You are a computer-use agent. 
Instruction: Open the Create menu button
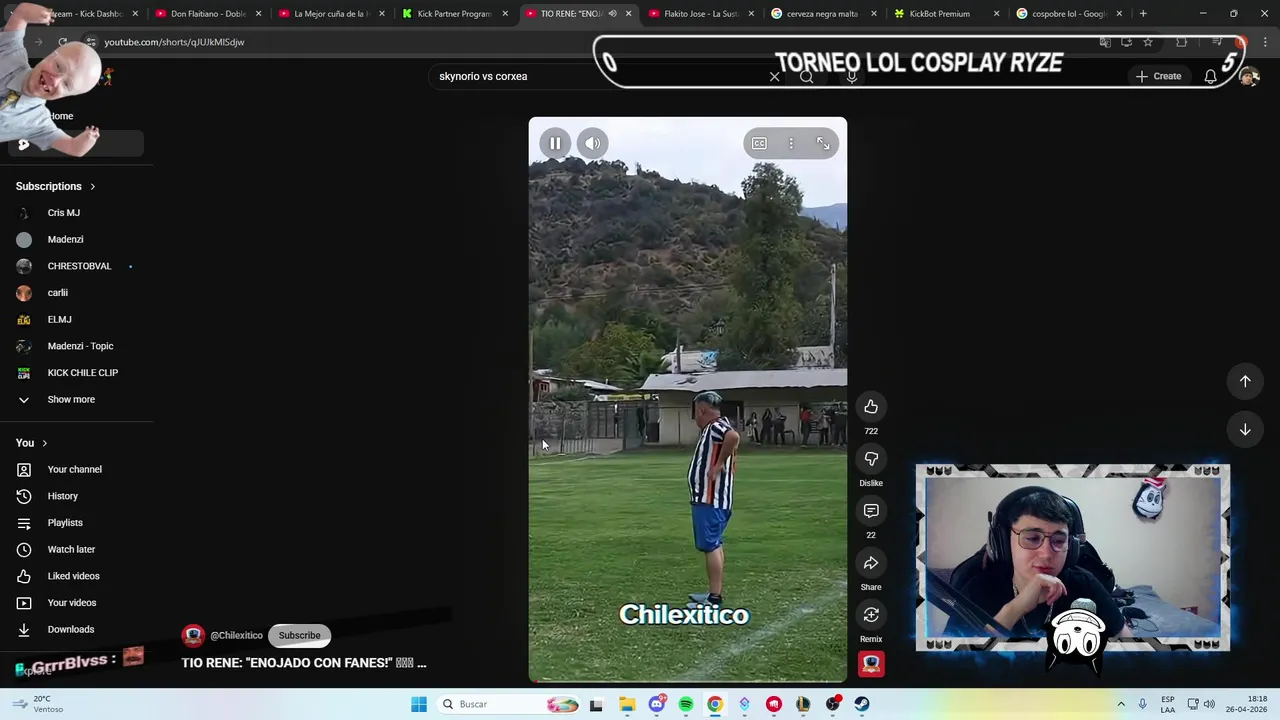1158,76
